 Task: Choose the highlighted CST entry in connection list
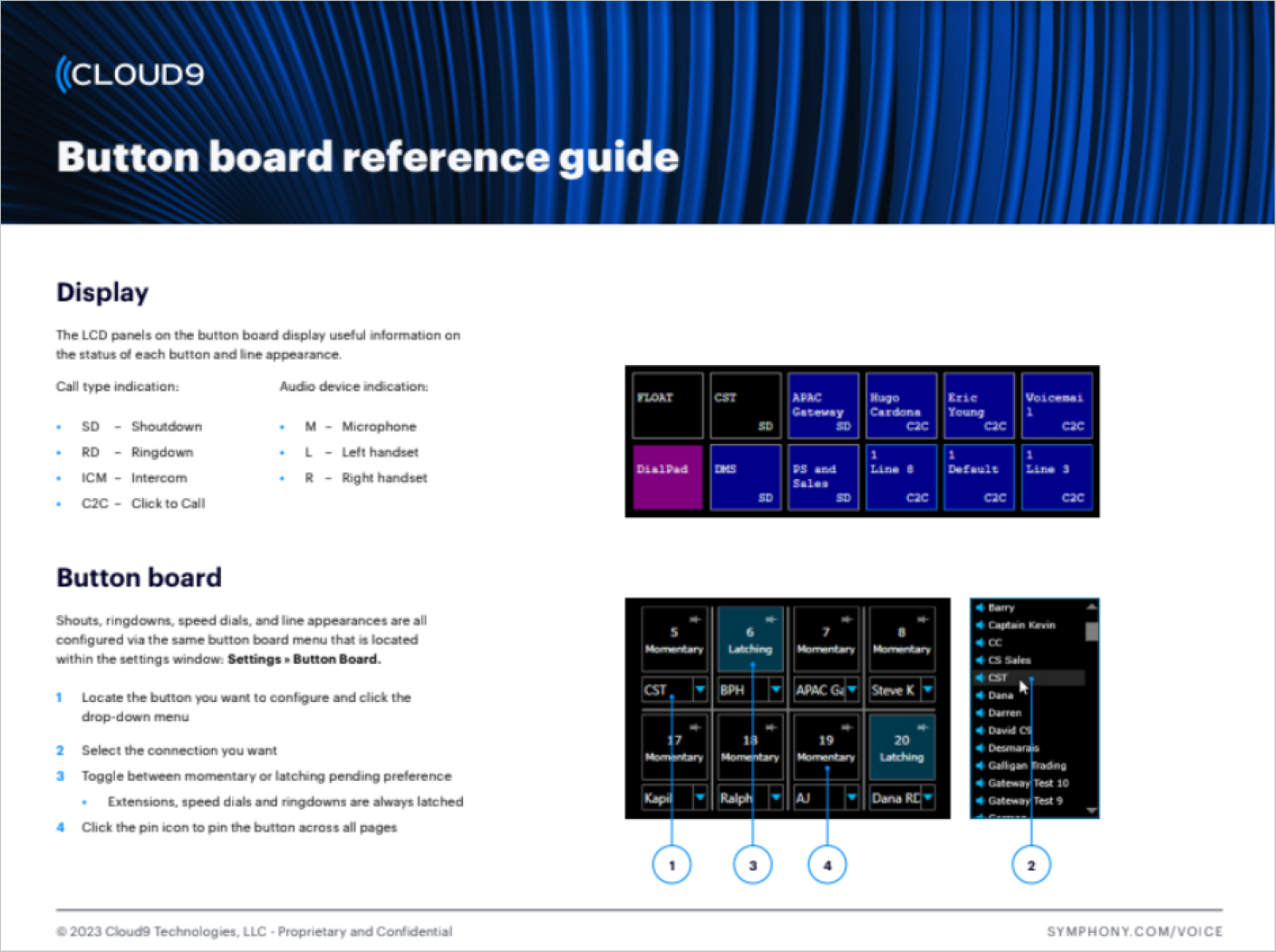tap(1029, 678)
